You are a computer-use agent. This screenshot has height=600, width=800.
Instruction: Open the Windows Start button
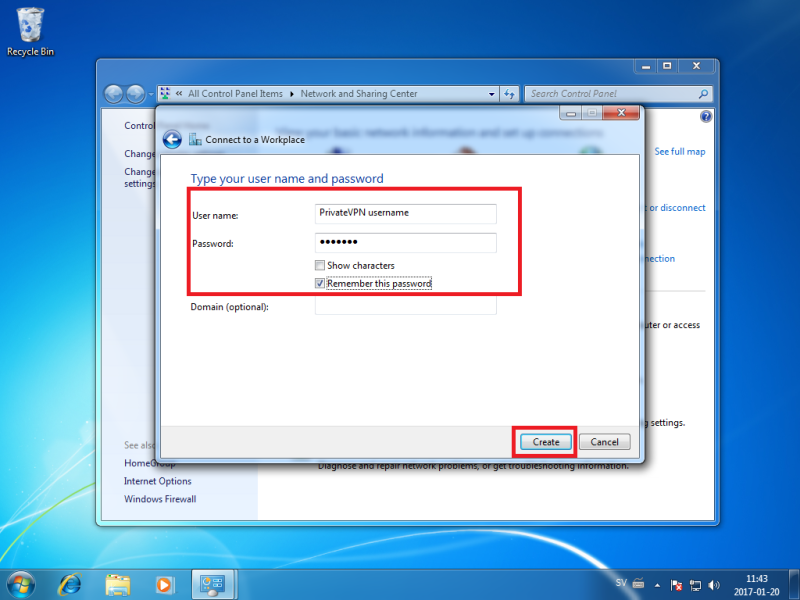coord(21,584)
